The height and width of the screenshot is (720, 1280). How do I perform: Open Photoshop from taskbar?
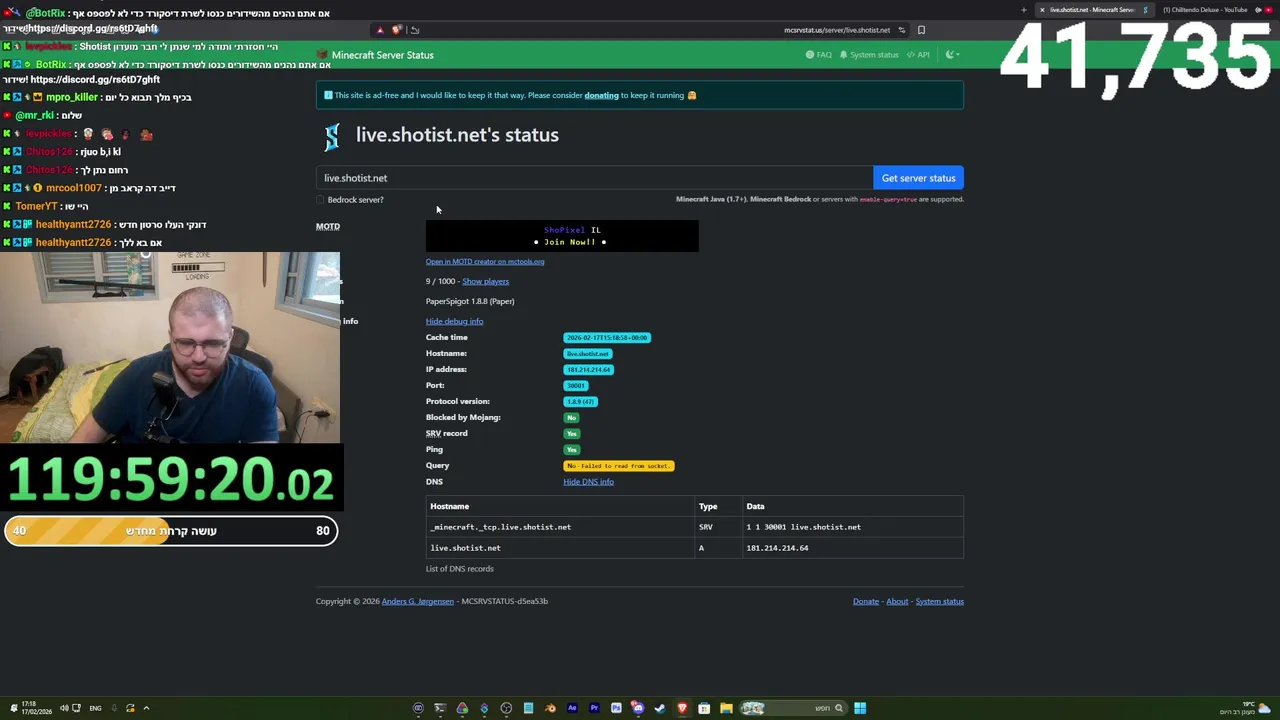click(616, 708)
